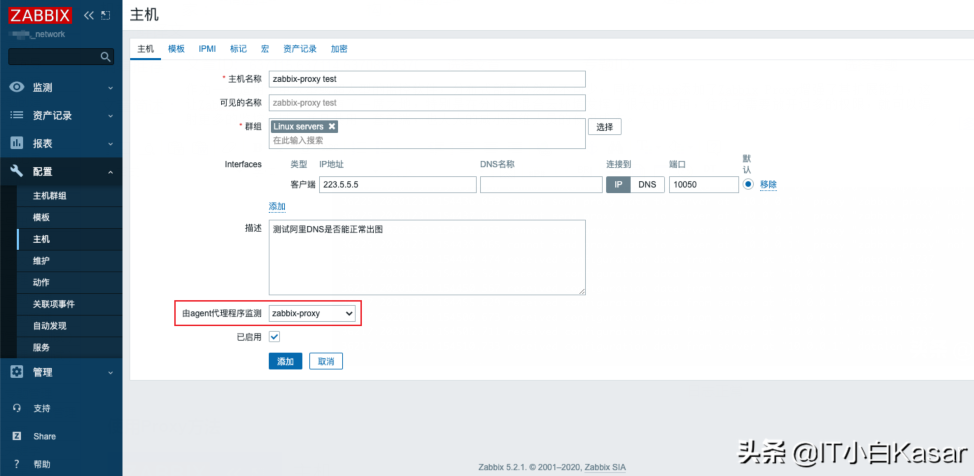Click the ZABBIX logo

pos(40,15)
